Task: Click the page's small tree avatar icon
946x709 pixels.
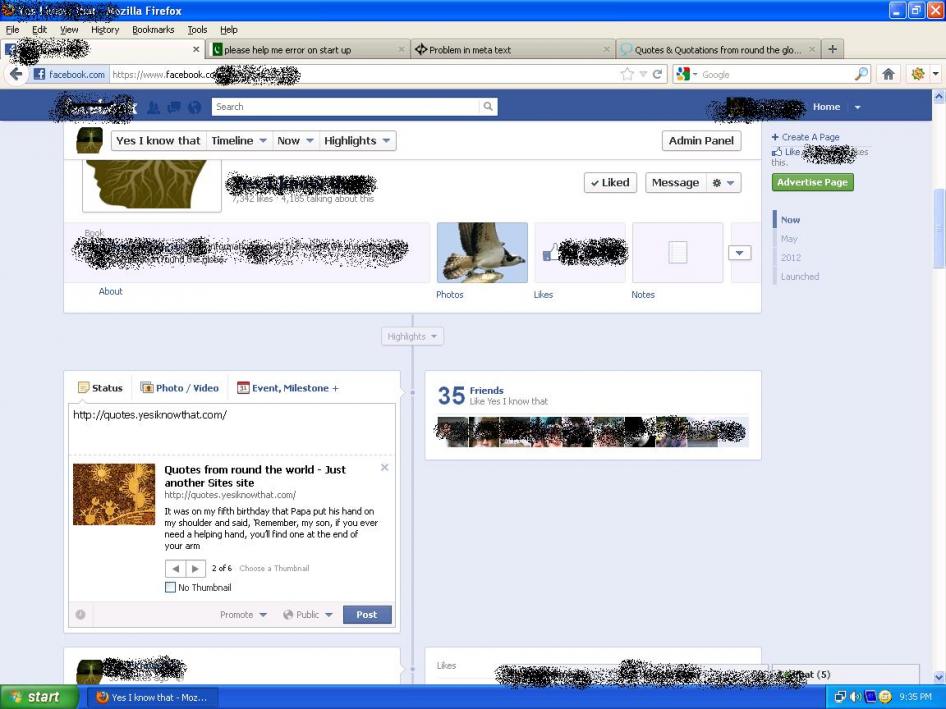Action: [x=89, y=140]
